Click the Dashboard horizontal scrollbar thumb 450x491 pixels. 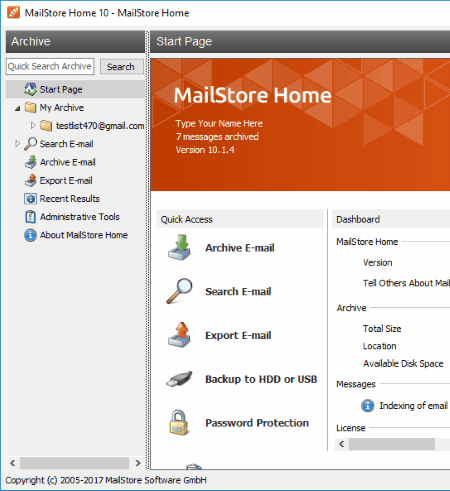tap(392, 444)
